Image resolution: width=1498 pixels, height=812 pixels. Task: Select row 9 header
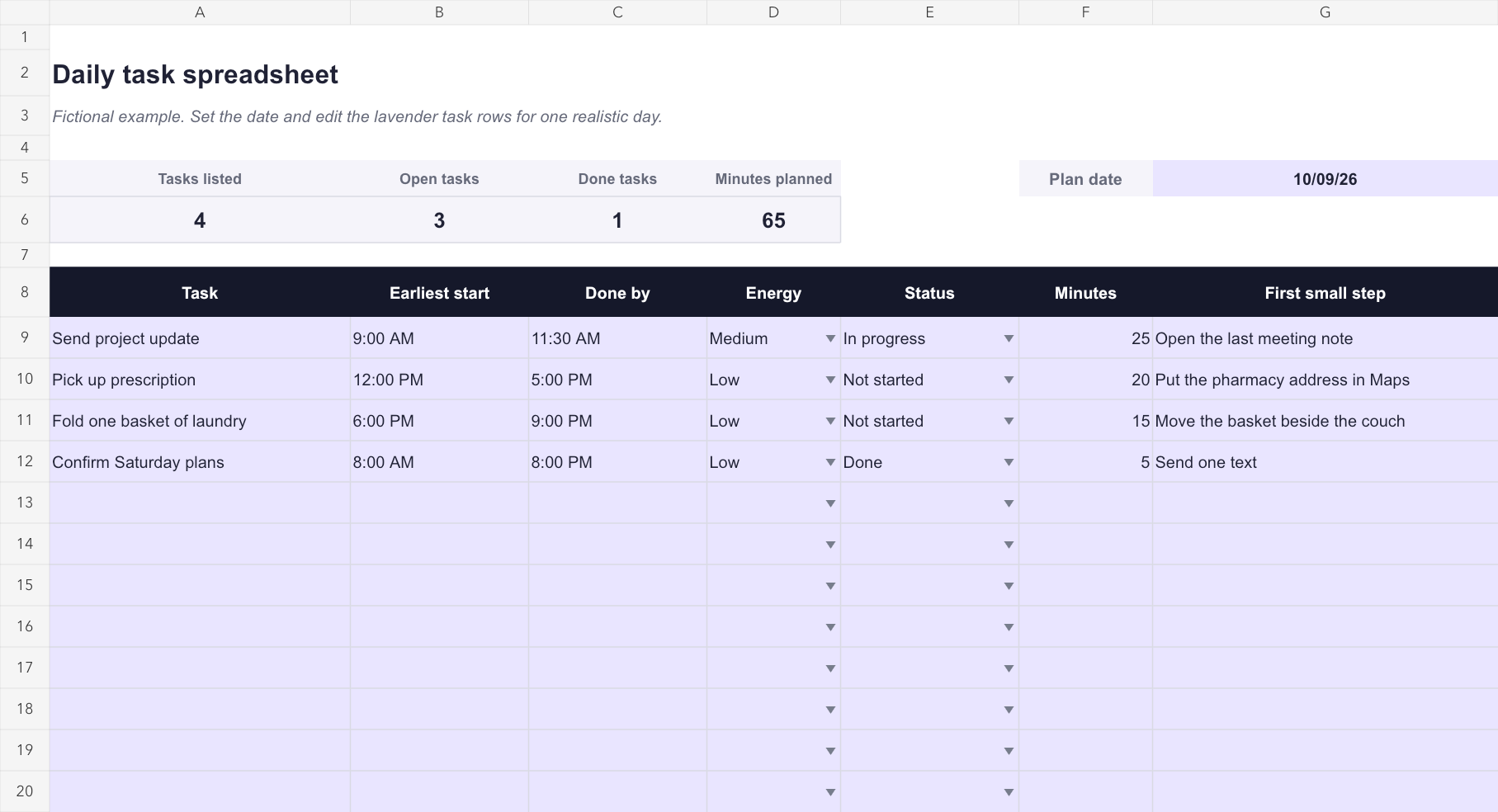[x=25, y=338]
